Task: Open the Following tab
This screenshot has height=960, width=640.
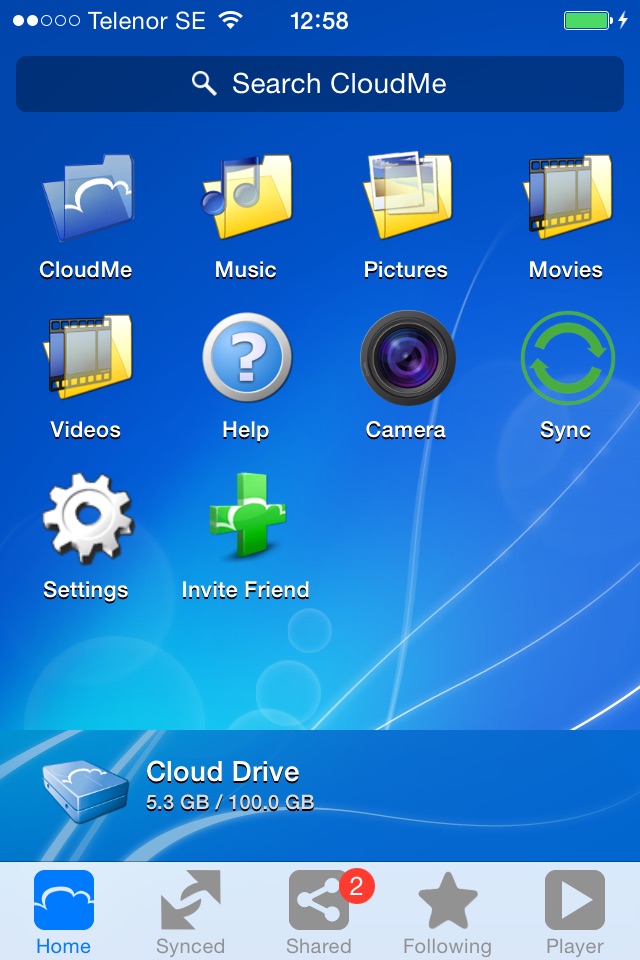Action: 448,912
